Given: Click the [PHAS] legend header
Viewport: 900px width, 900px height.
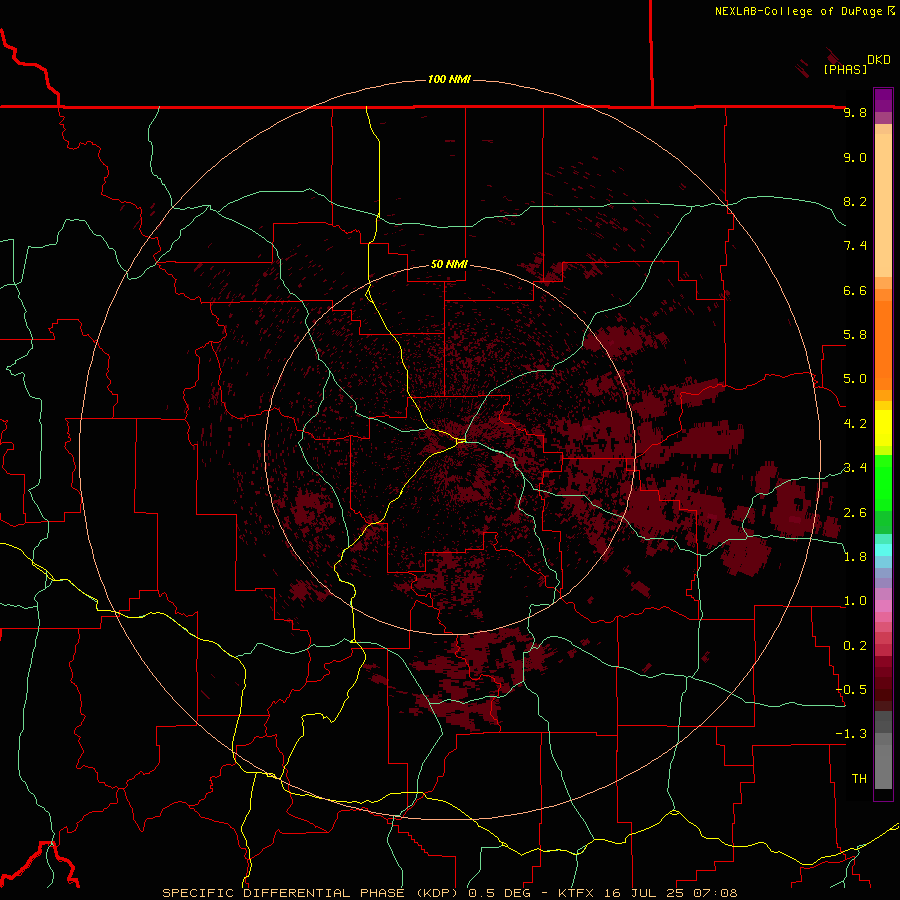Looking at the screenshot, I should coord(845,70).
